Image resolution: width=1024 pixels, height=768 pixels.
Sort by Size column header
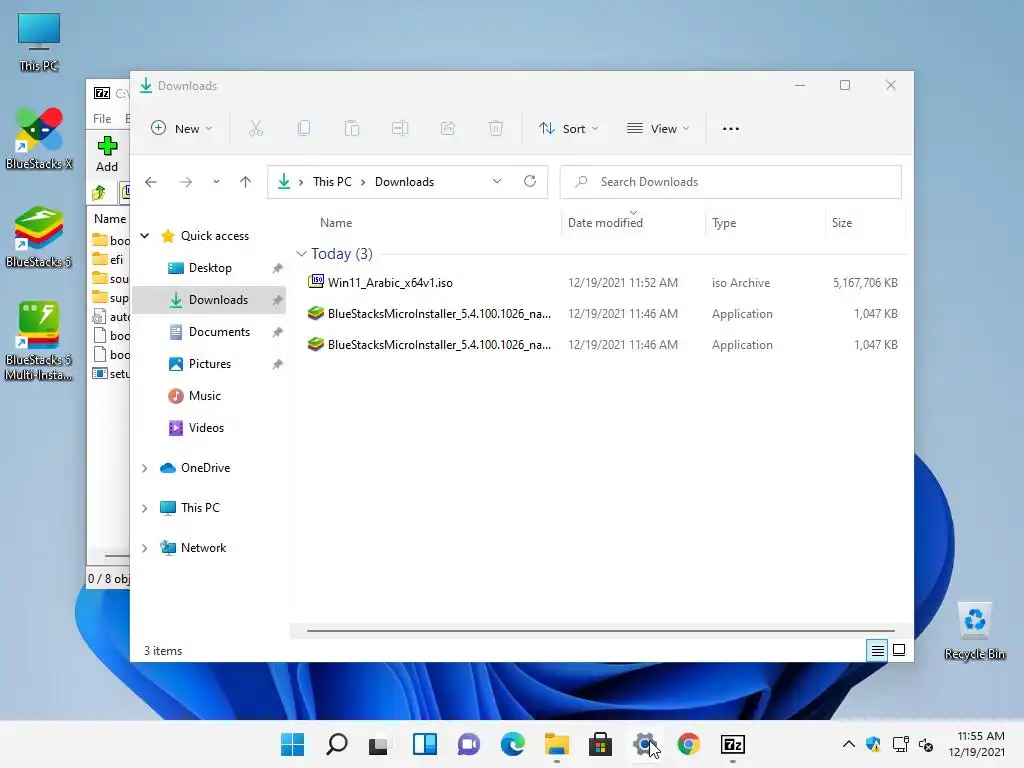pyautogui.click(x=842, y=223)
